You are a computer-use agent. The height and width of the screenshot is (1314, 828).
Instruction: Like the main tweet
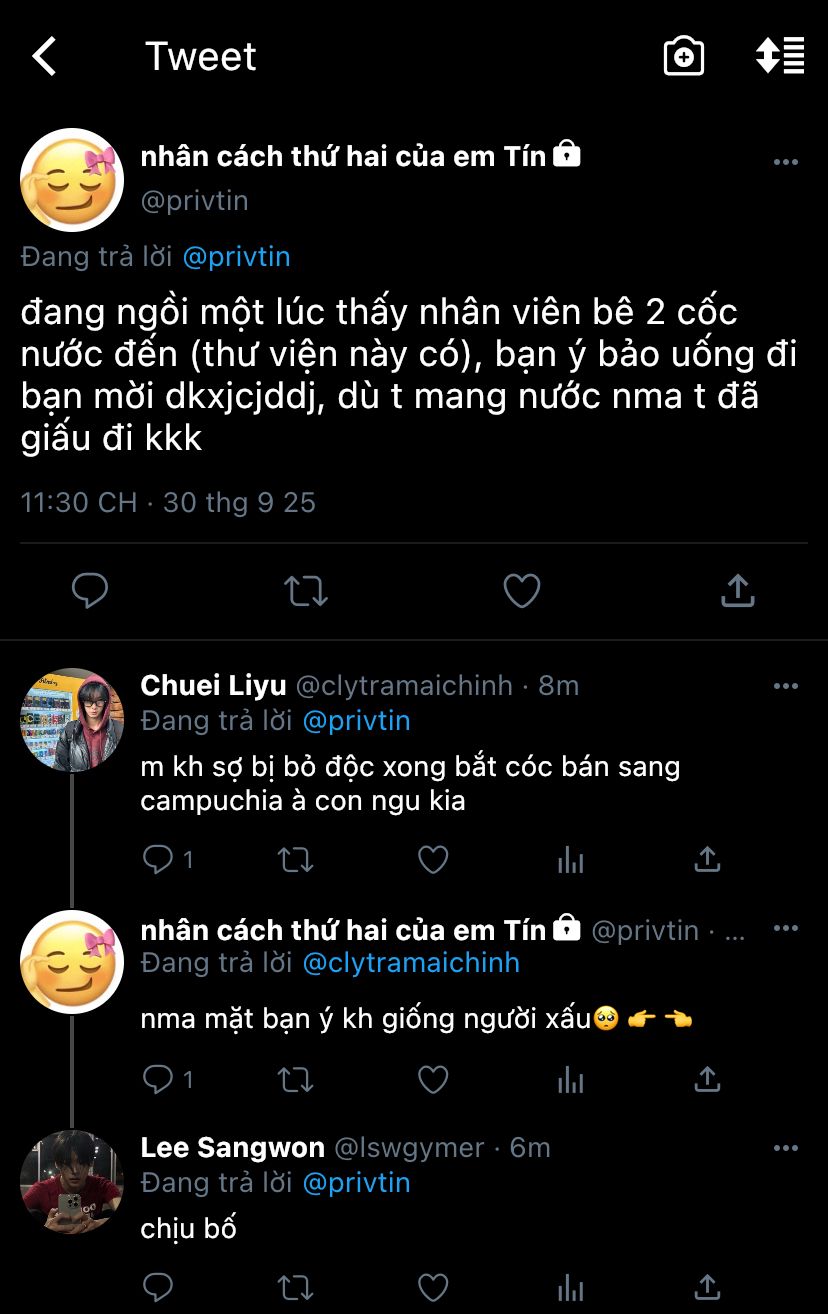pyautogui.click(x=521, y=591)
